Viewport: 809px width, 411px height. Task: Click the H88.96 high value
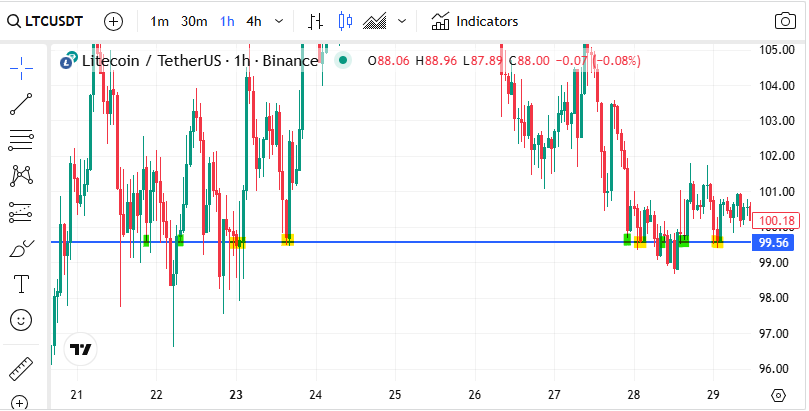tap(436, 61)
